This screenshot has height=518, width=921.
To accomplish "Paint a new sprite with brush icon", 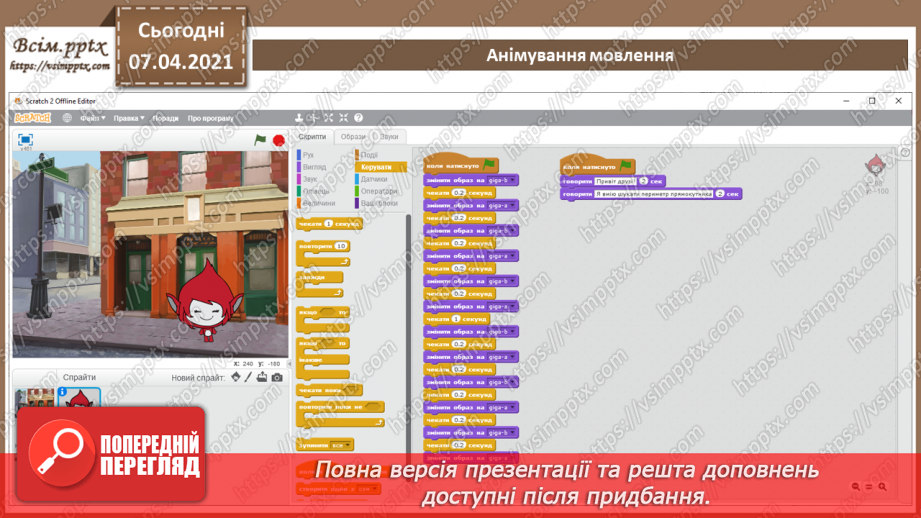I will [248, 377].
